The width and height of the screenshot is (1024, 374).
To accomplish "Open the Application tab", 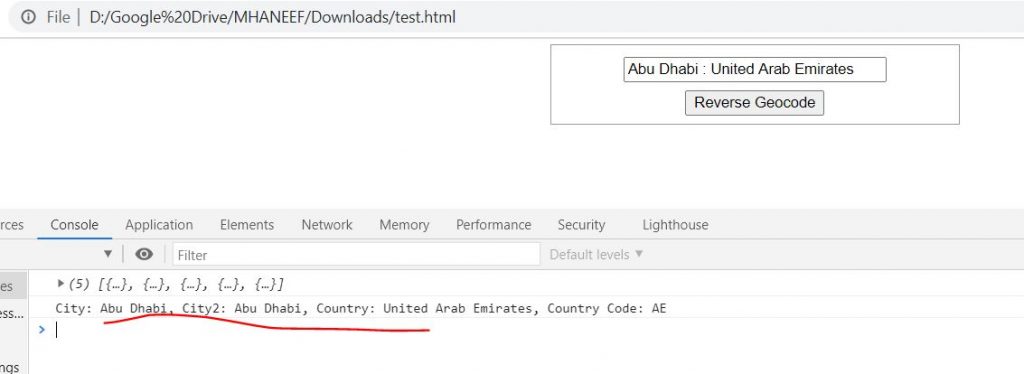I will click(x=159, y=225).
